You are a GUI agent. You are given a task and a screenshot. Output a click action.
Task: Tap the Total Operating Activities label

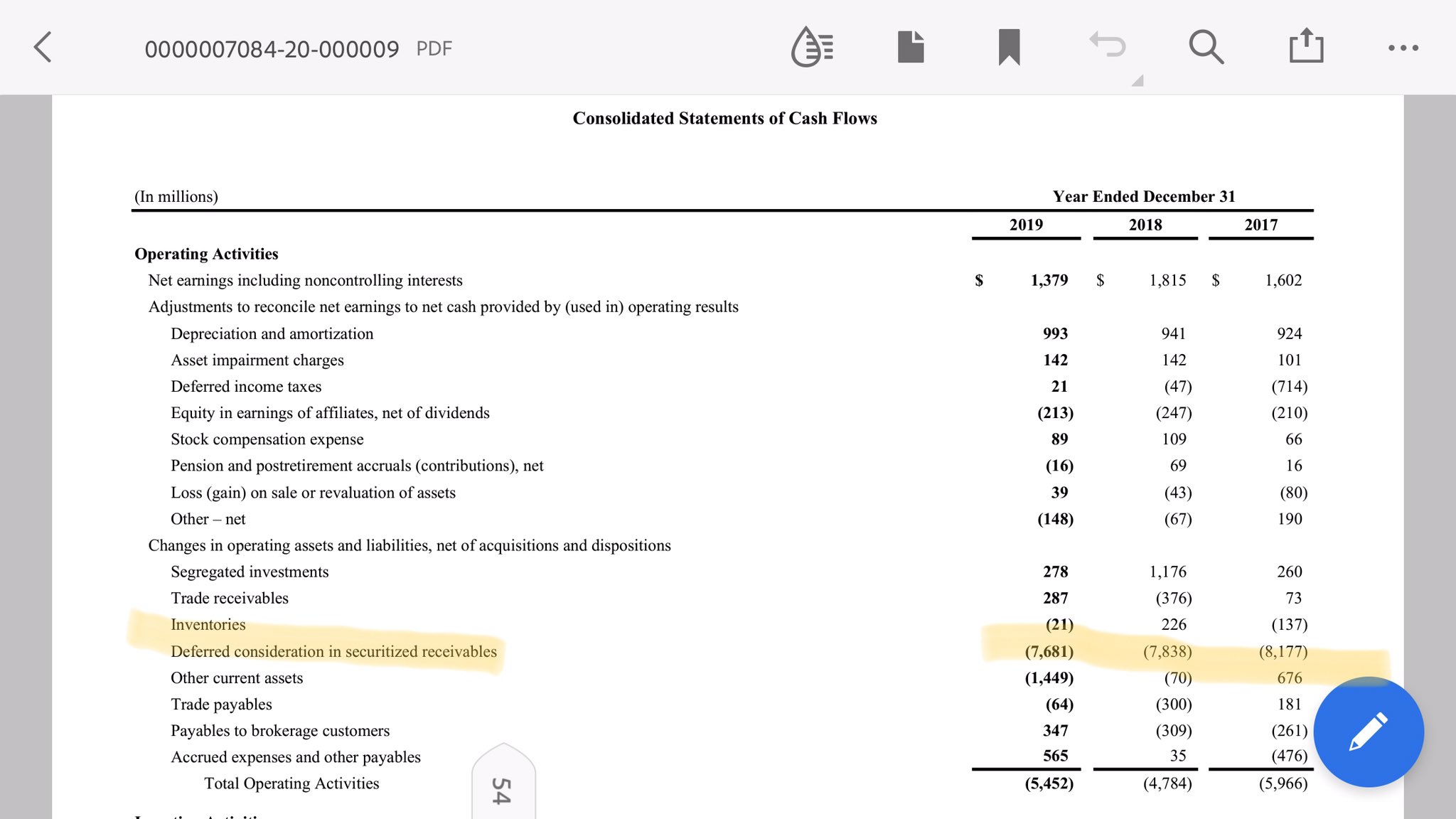(291, 783)
